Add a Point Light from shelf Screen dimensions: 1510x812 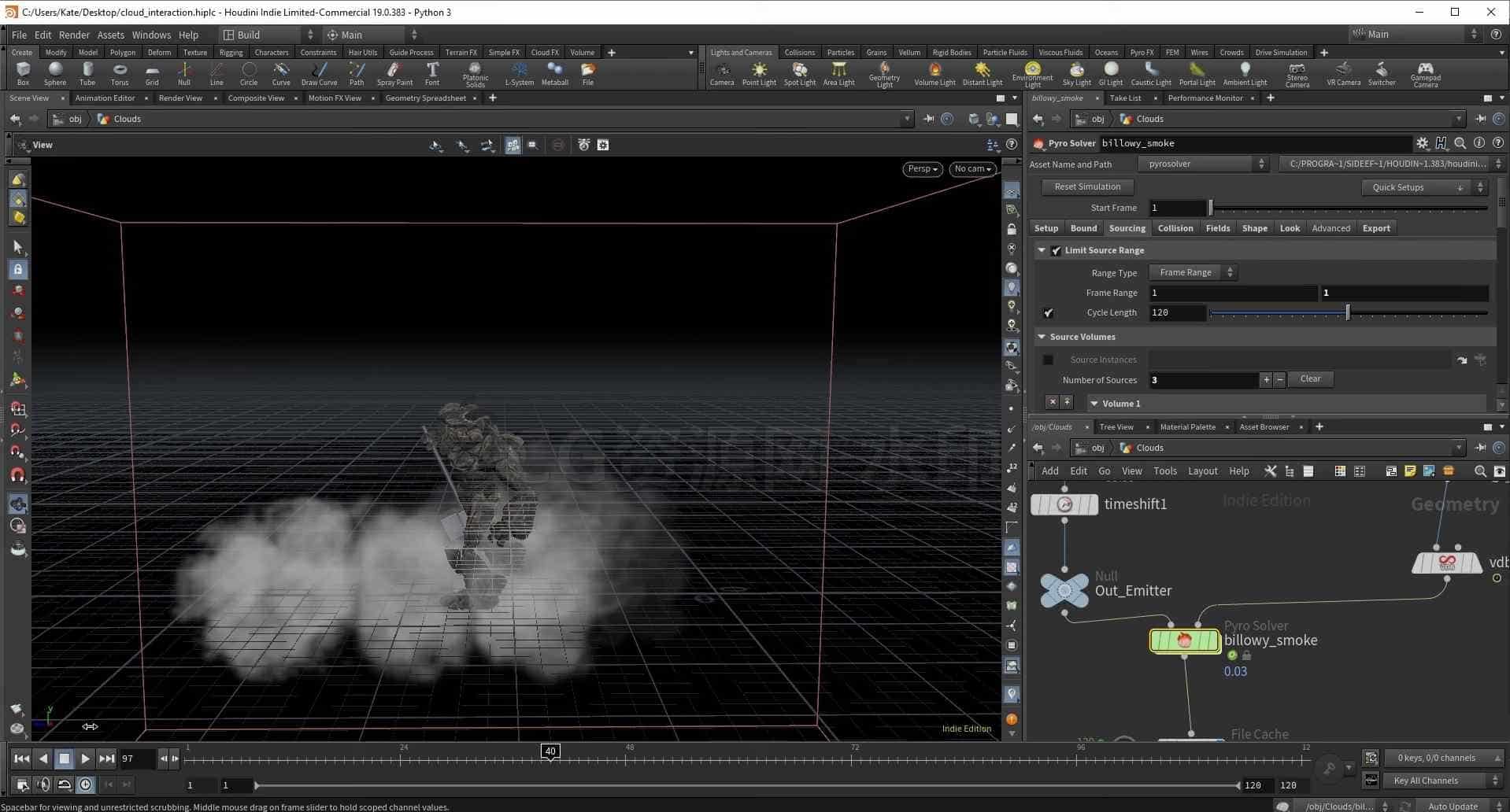click(759, 74)
